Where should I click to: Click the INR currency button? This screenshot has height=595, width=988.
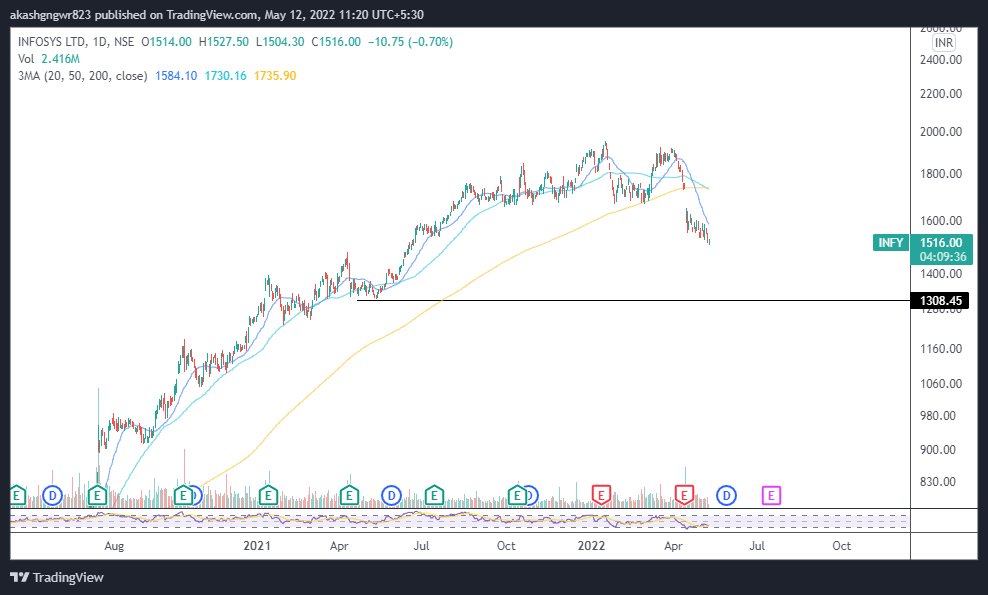click(943, 43)
